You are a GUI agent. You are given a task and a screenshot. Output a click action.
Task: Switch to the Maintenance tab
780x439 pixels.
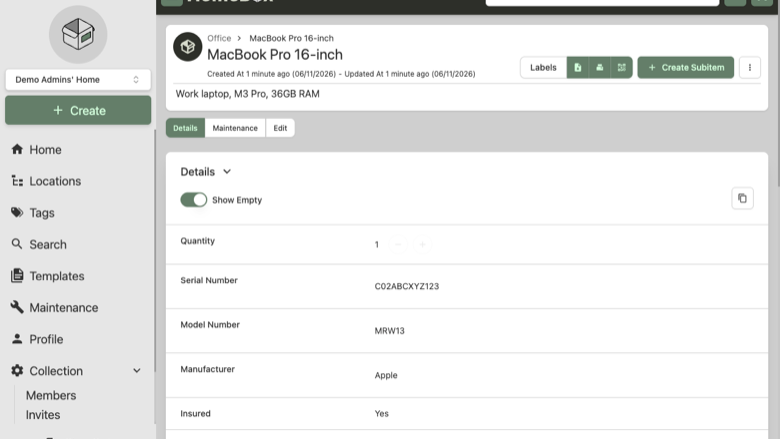235,128
